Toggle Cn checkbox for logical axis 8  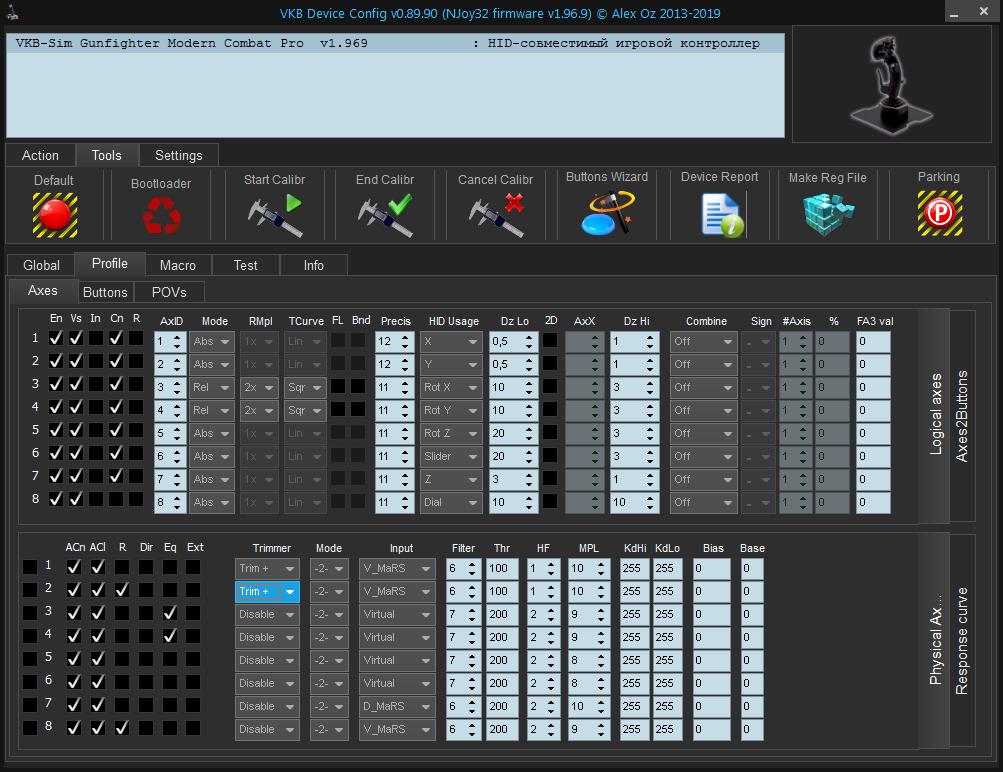[x=116, y=500]
